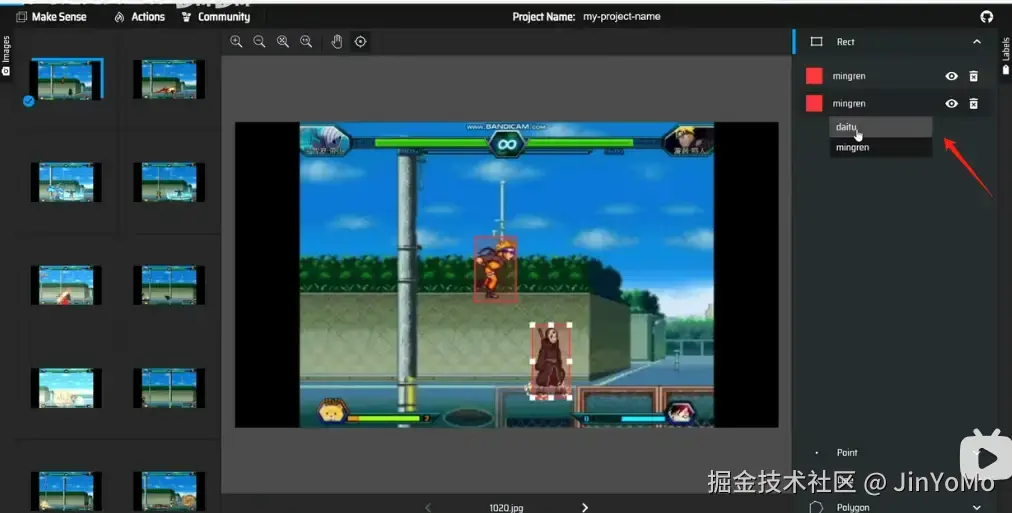The image size is (1012, 513).
Task: Click the red swatch of topmost mingren row
Action: coord(814,76)
